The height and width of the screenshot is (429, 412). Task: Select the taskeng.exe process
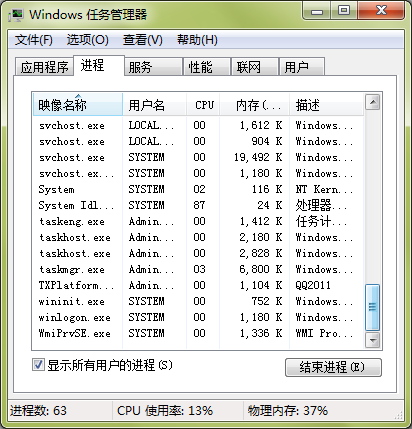pos(198,221)
